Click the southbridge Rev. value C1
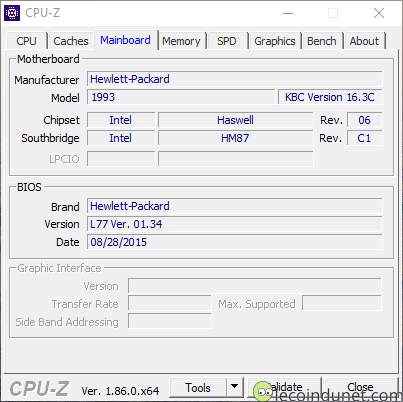 (365, 138)
